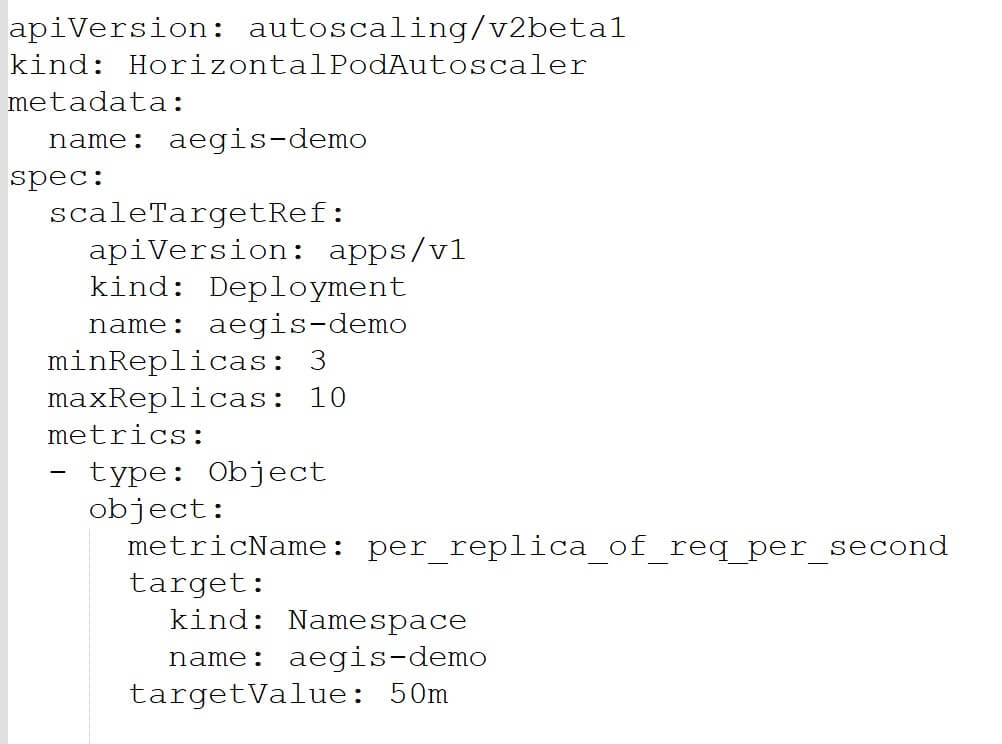Click the top-level spec key
1002x744 pixels.
(57, 176)
